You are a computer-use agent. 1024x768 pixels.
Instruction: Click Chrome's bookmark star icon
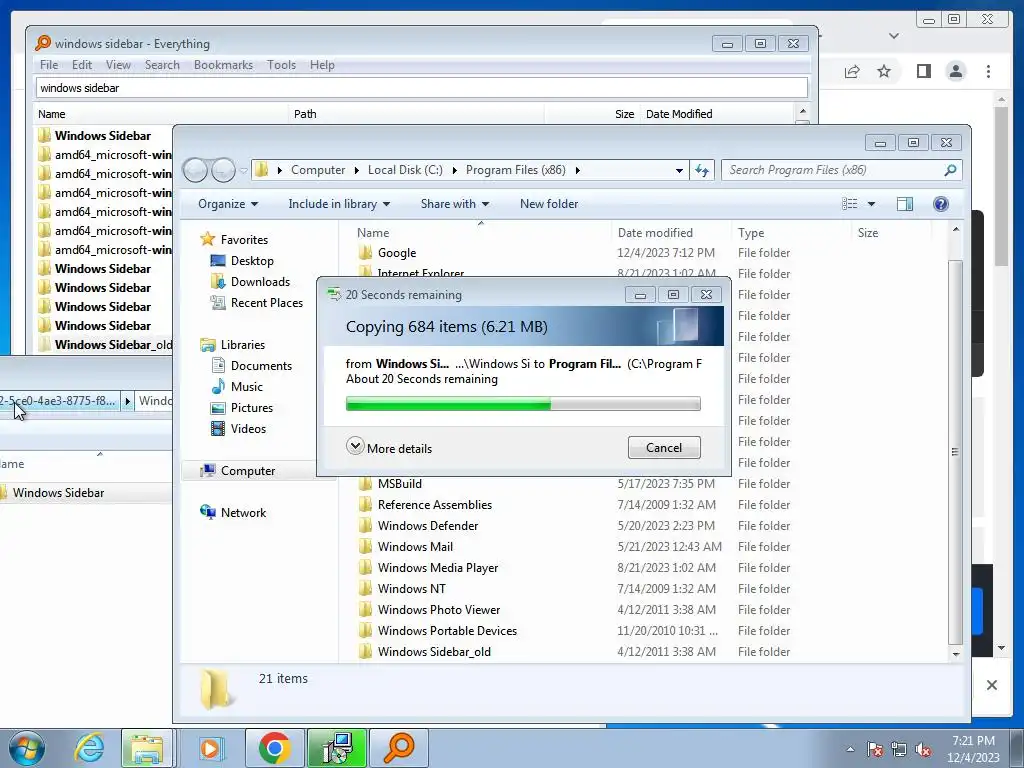(x=884, y=71)
